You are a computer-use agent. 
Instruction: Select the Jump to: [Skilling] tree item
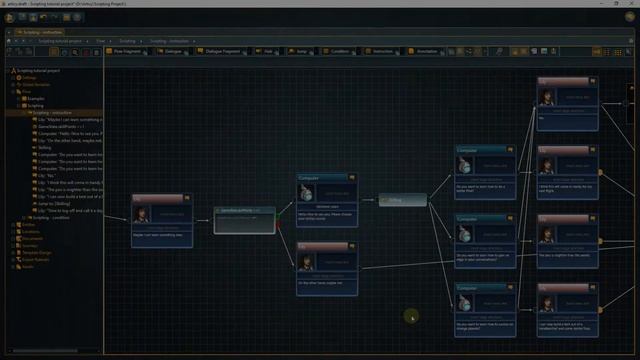click(x=53, y=204)
